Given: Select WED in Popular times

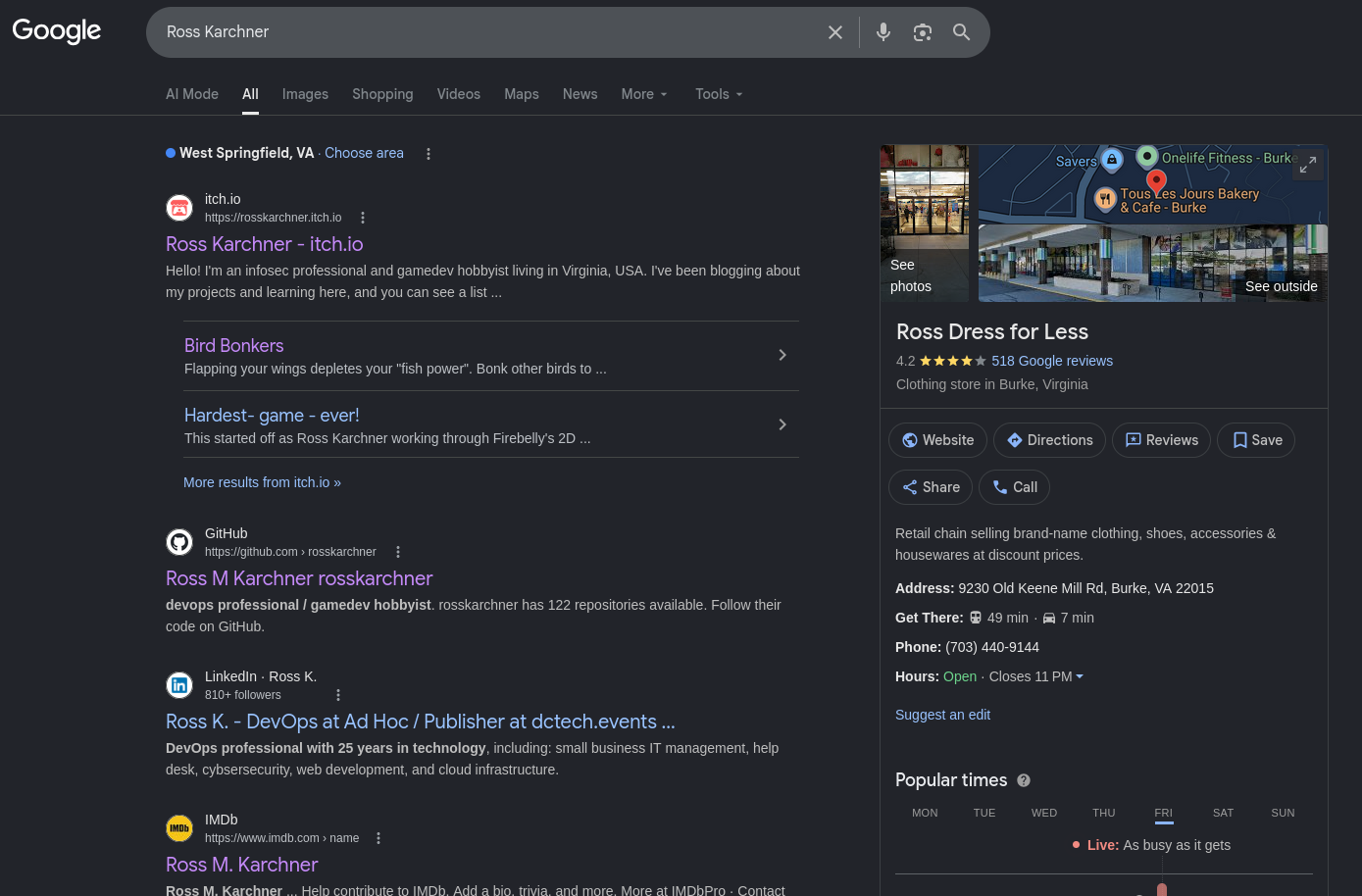Looking at the screenshot, I should 1044,813.
